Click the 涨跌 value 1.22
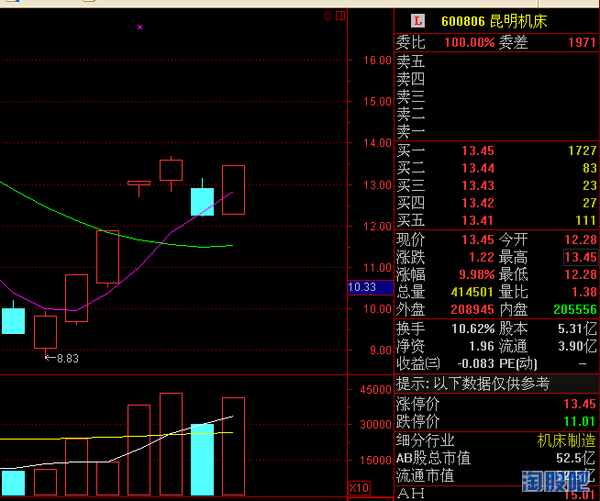This screenshot has height=501, width=600. (482, 257)
